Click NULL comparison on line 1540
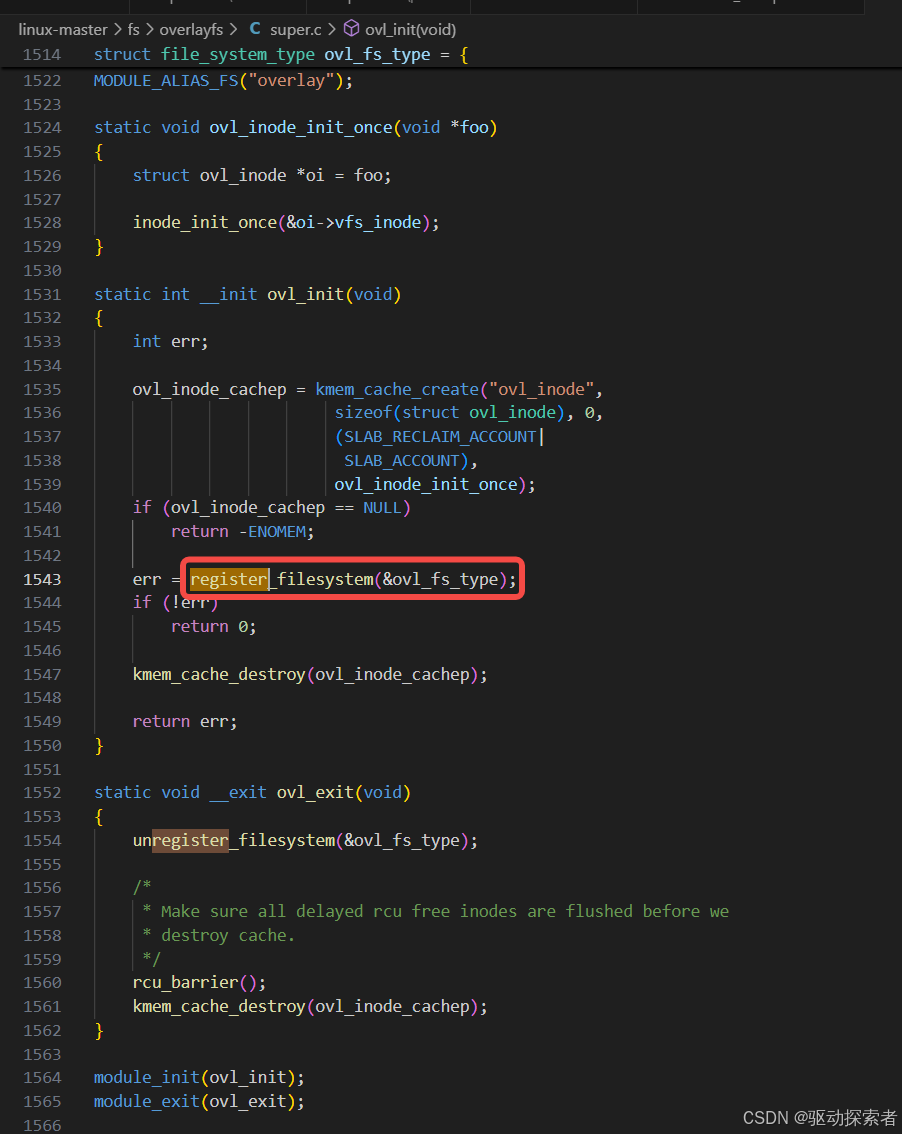Viewport: 902px width, 1134px height. coord(382,508)
